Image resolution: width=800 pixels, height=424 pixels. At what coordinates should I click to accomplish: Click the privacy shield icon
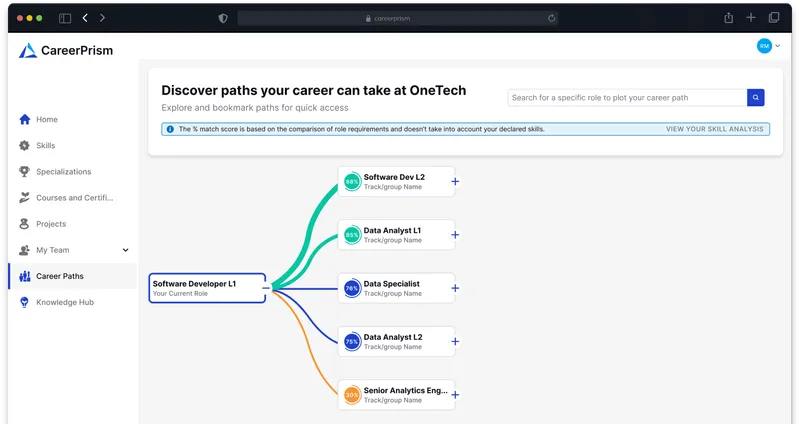[x=223, y=18]
